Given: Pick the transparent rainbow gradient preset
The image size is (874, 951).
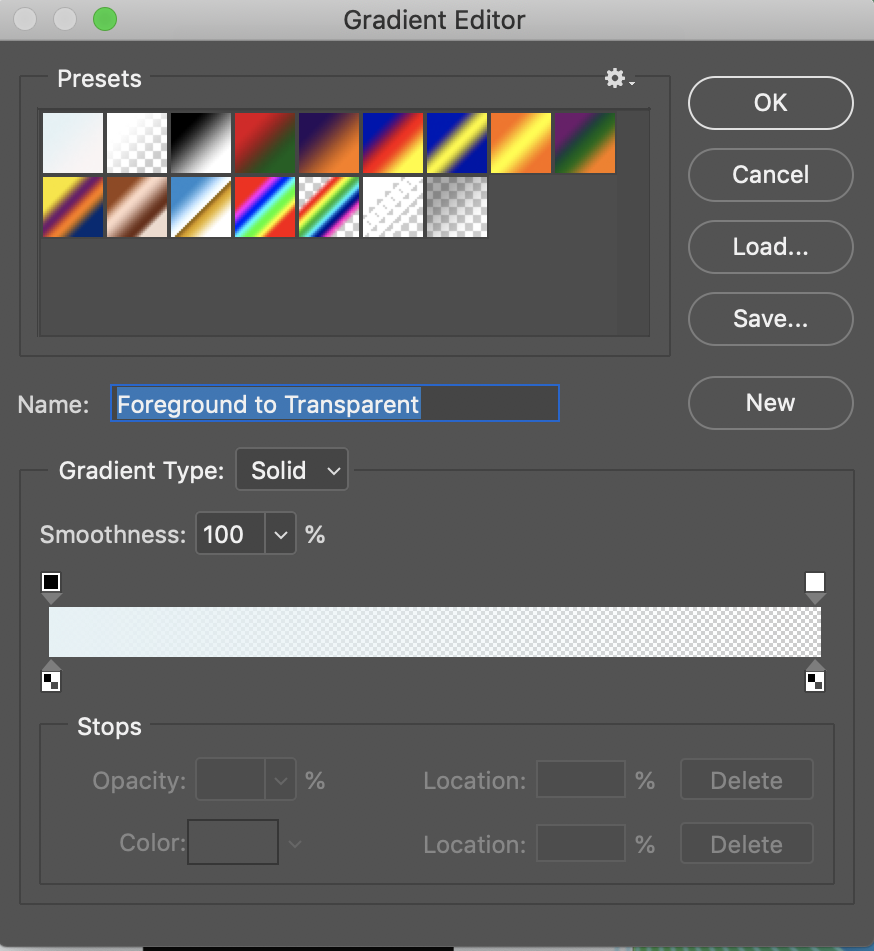Looking at the screenshot, I should [x=329, y=207].
